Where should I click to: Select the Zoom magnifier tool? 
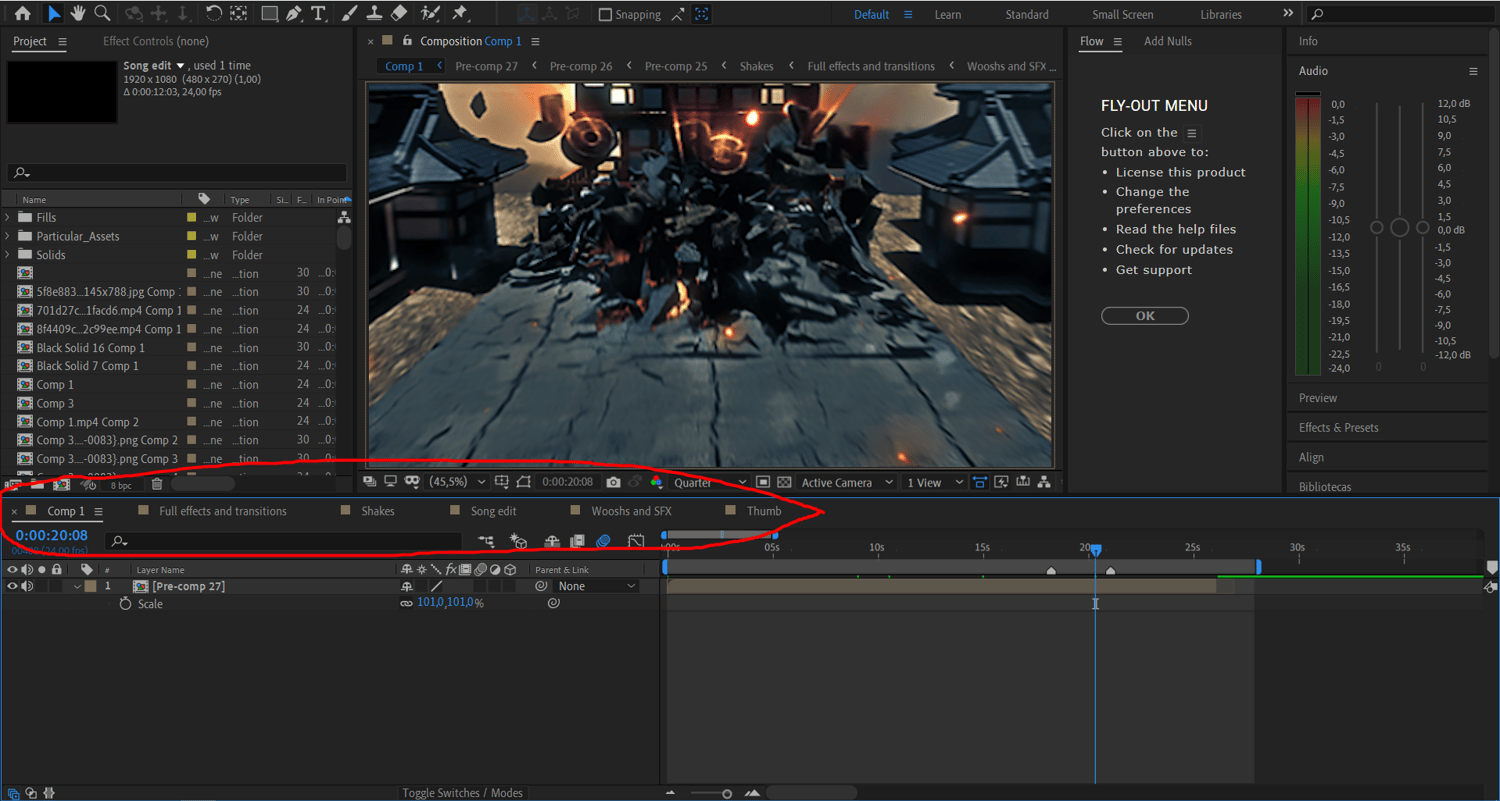102,13
